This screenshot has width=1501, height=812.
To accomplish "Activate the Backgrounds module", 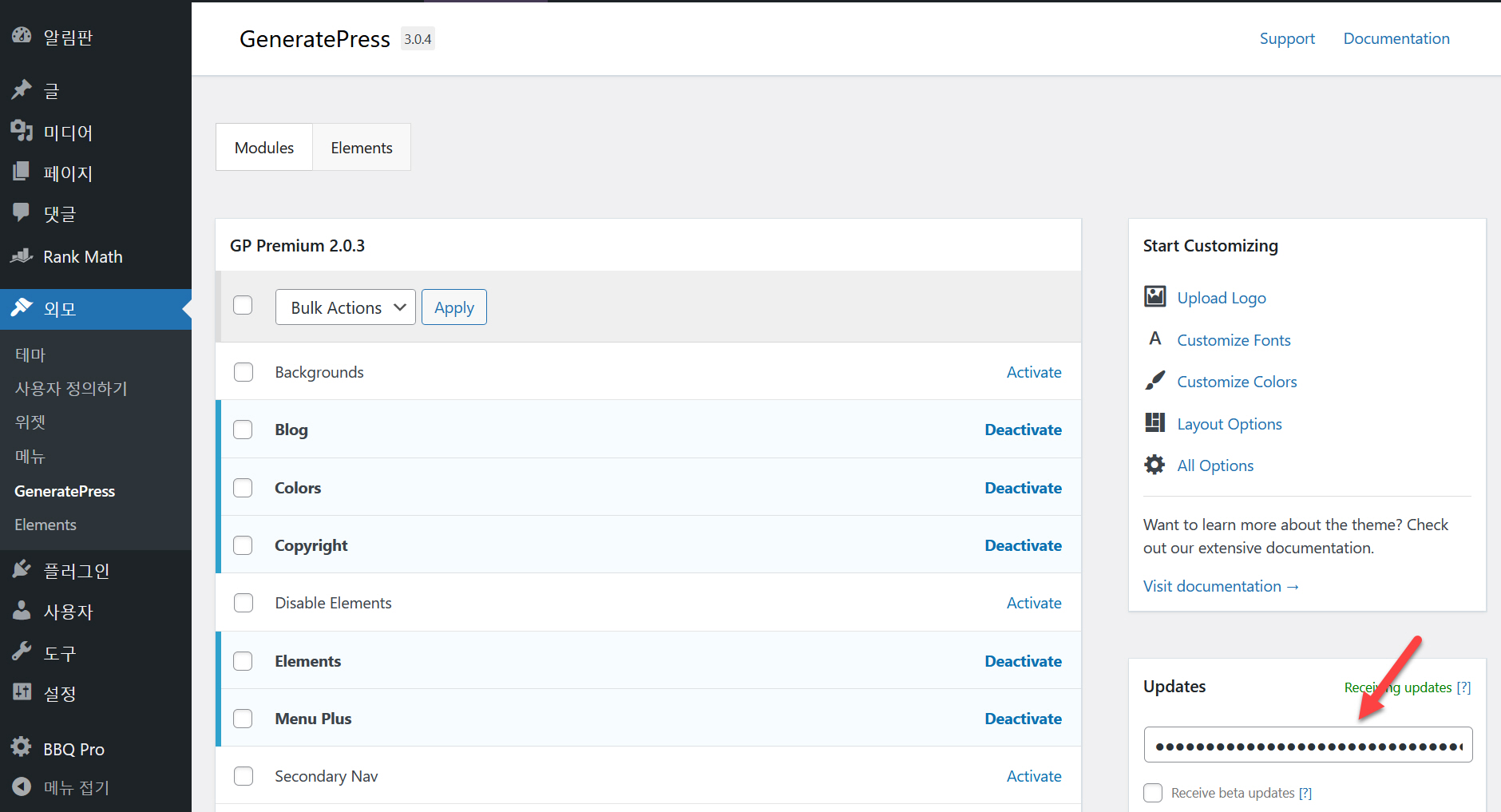I will 1034,372.
